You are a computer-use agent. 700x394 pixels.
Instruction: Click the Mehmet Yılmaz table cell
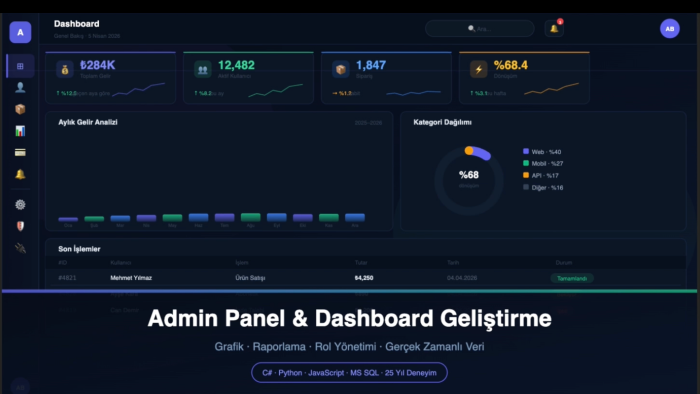[131, 278]
